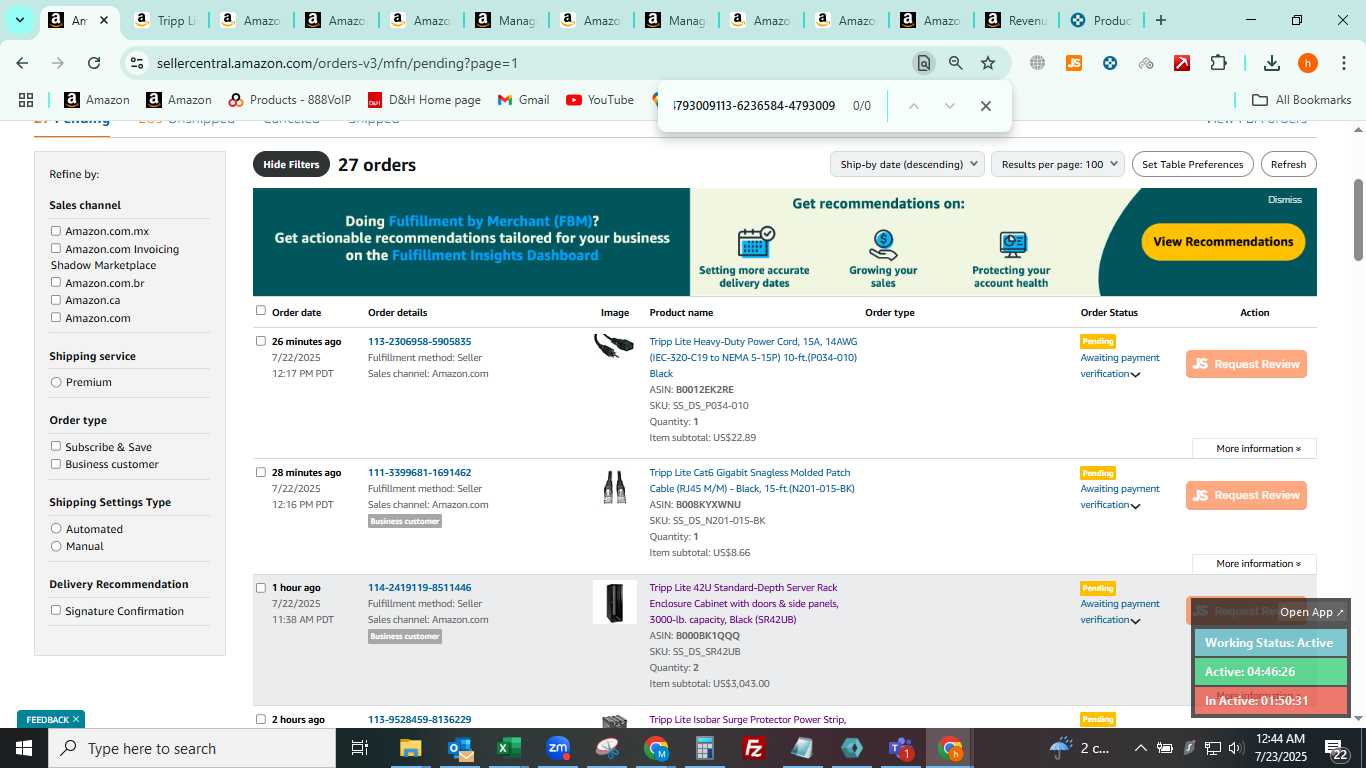Open File Explorer from the taskbar
The width and height of the screenshot is (1366, 768).
(x=411, y=748)
